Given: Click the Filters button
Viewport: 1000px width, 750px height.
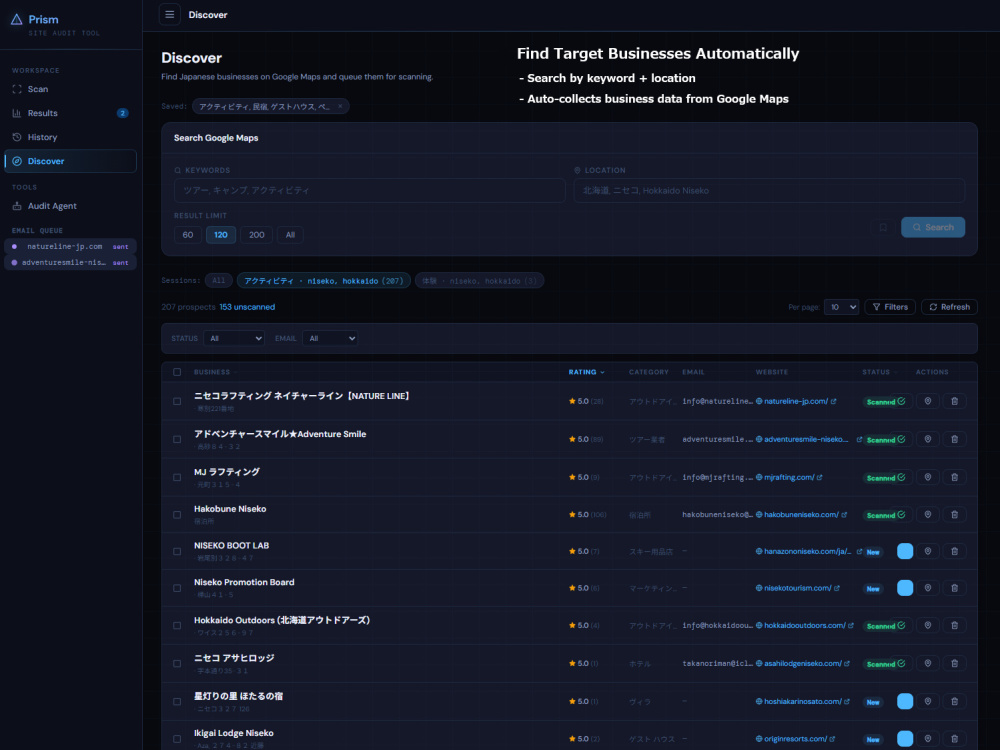Looking at the screenshot, I should coord(890,307).
